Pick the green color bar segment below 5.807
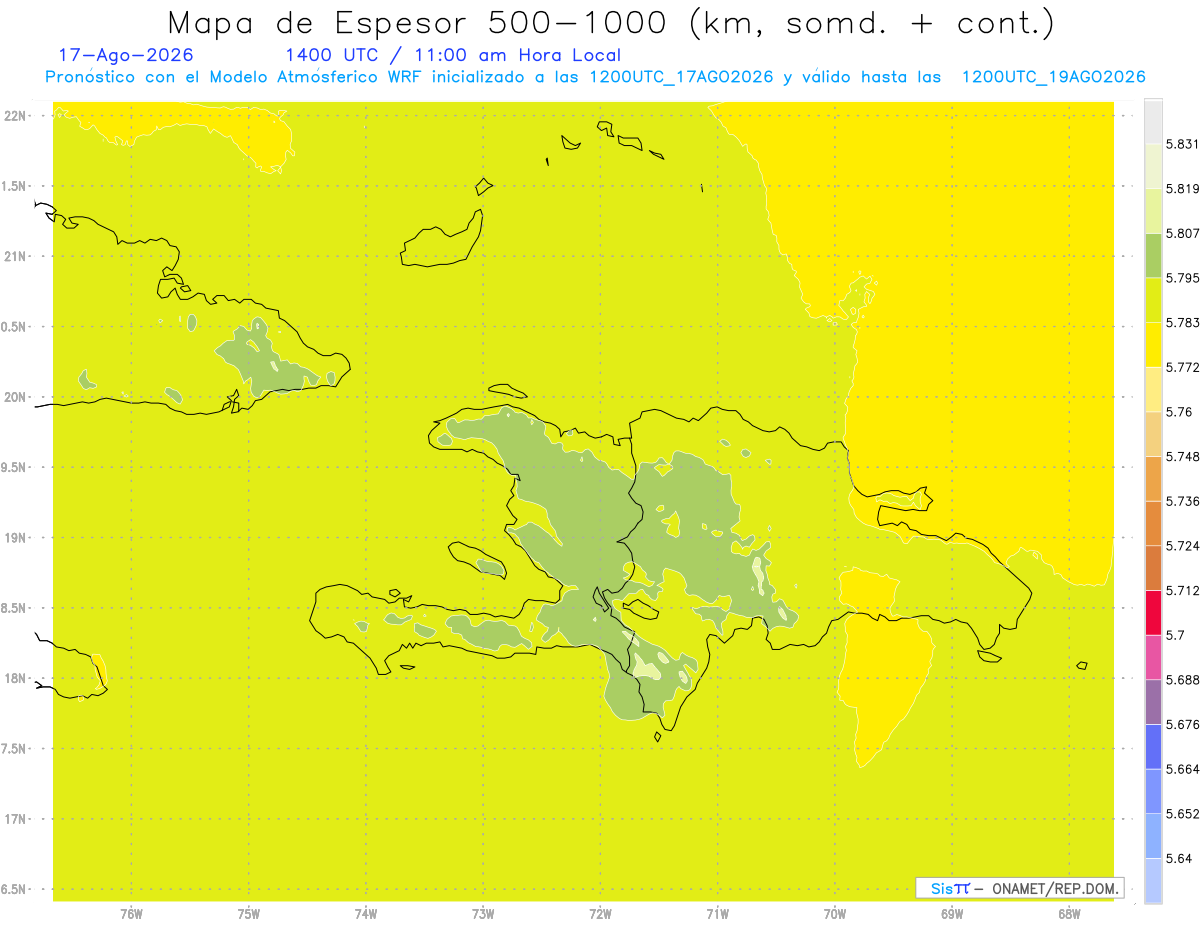This screenshot has height=927, width=1200. [1153, 255]
